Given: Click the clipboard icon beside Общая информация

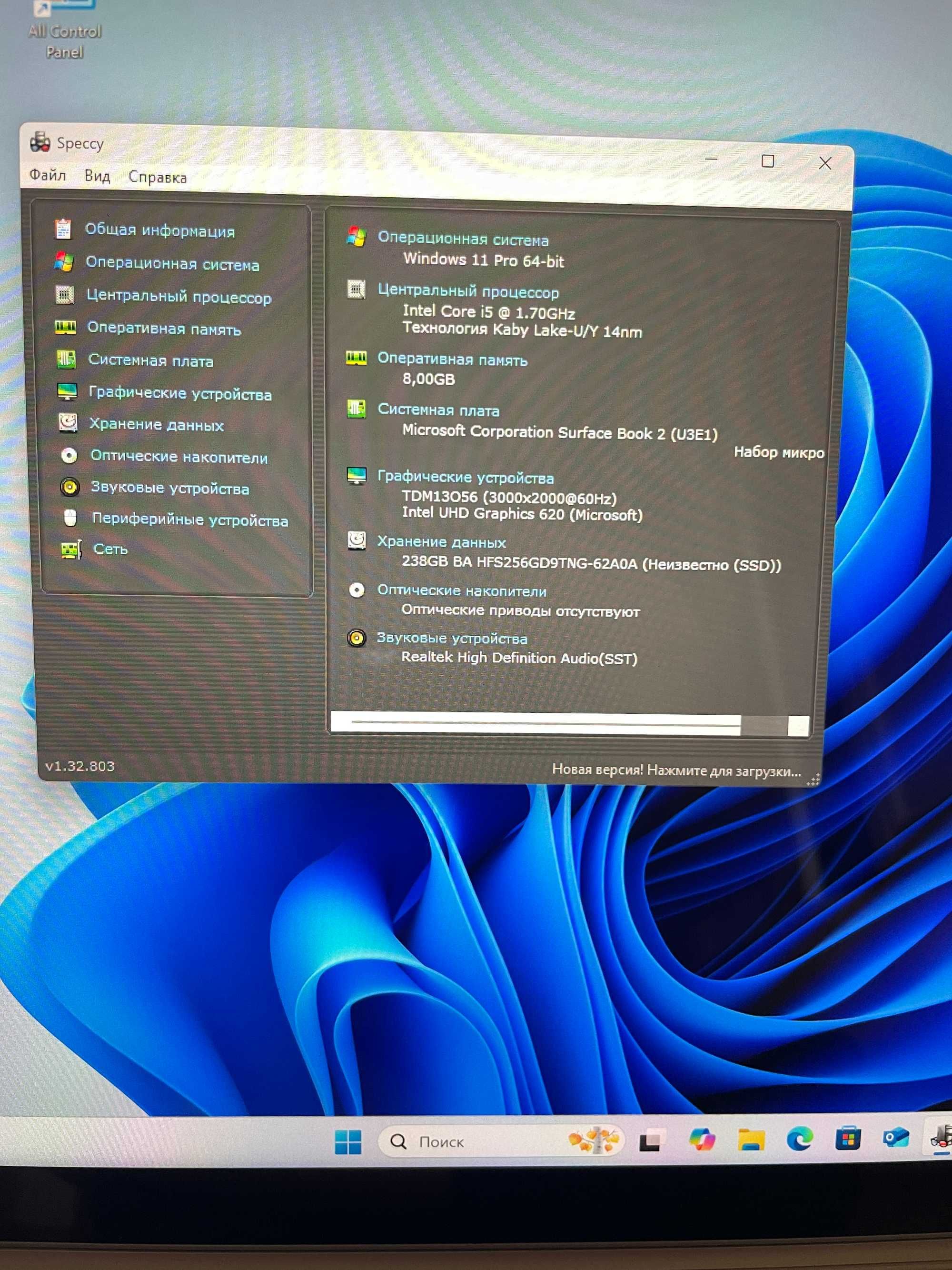Looking at the screenshot, I should [x=63, y=229].
